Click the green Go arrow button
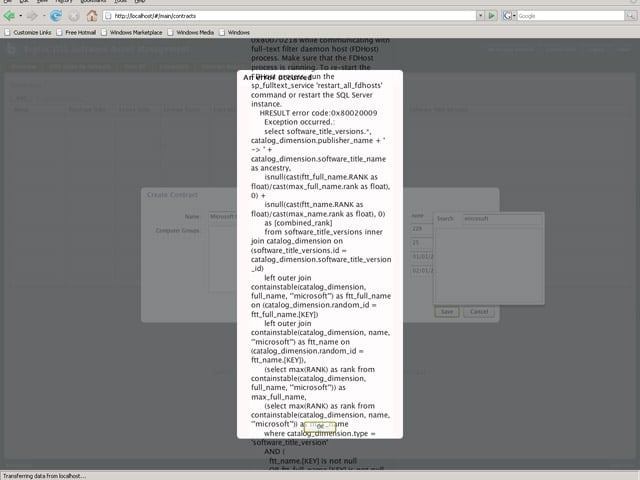Image resolution: width=640 pixels, height=480 pixels. coord(491,16)
